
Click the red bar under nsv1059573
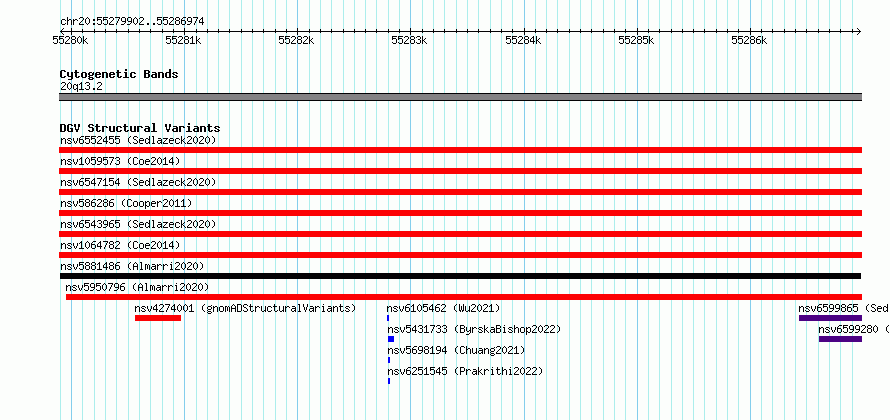460,171
